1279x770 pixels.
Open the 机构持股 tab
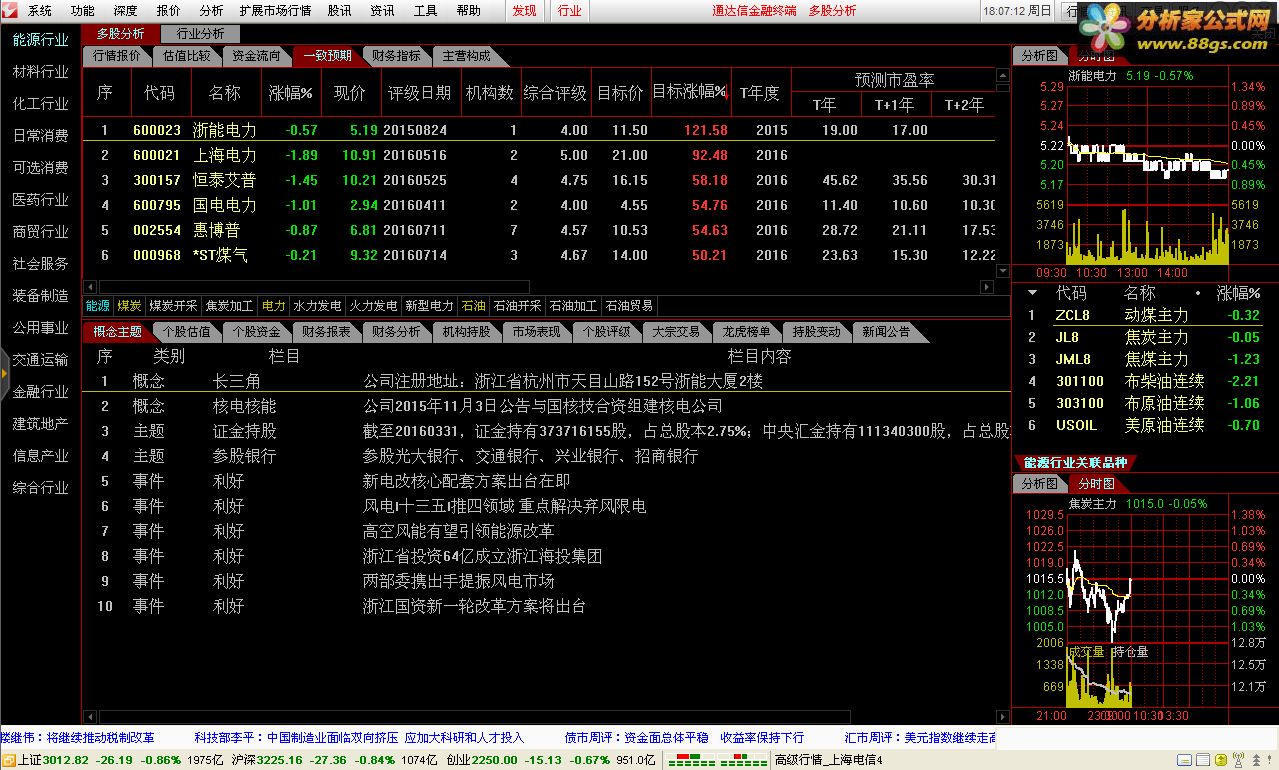[467, 331]
